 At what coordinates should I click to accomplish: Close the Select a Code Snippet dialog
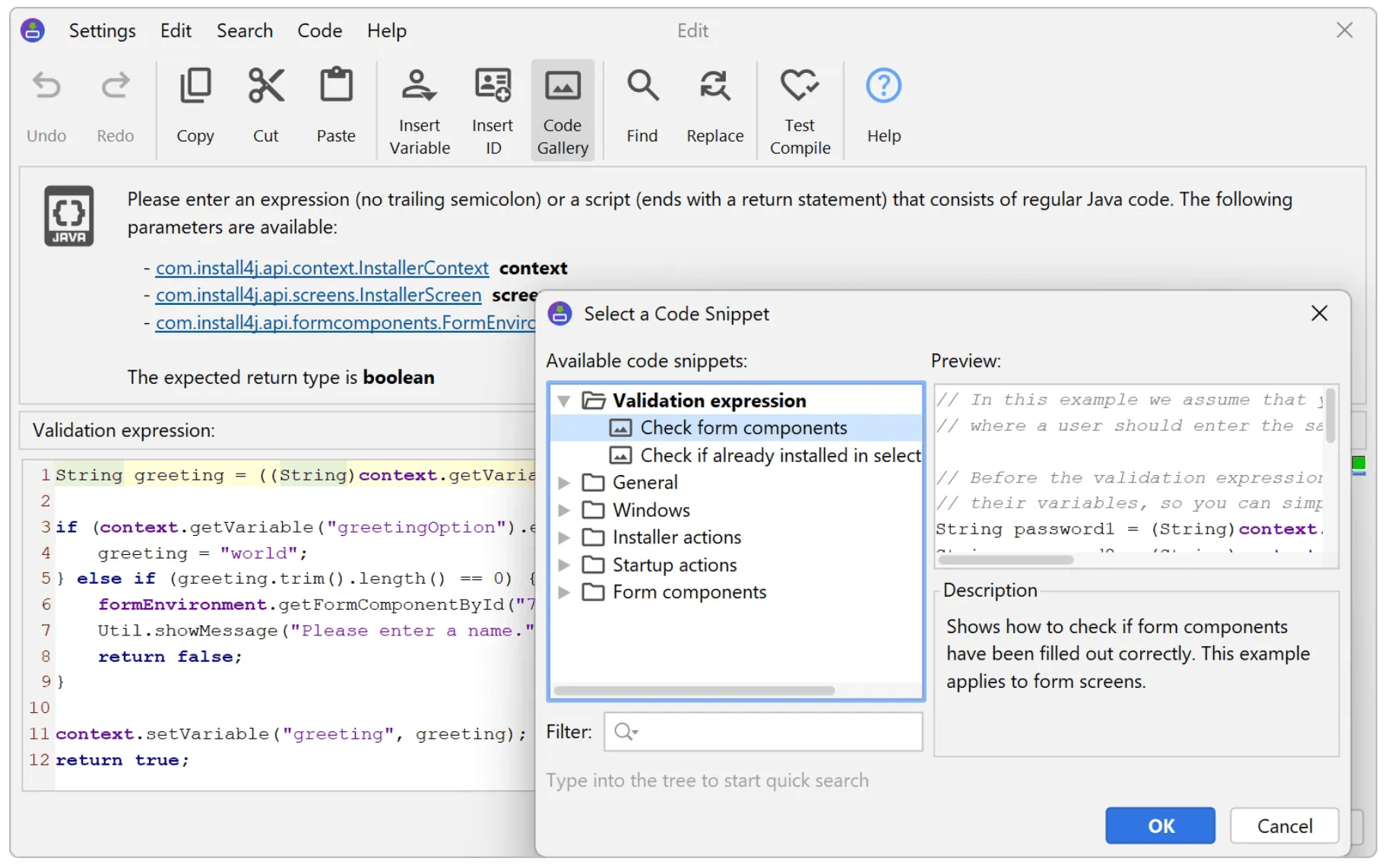pos(1320,313)
